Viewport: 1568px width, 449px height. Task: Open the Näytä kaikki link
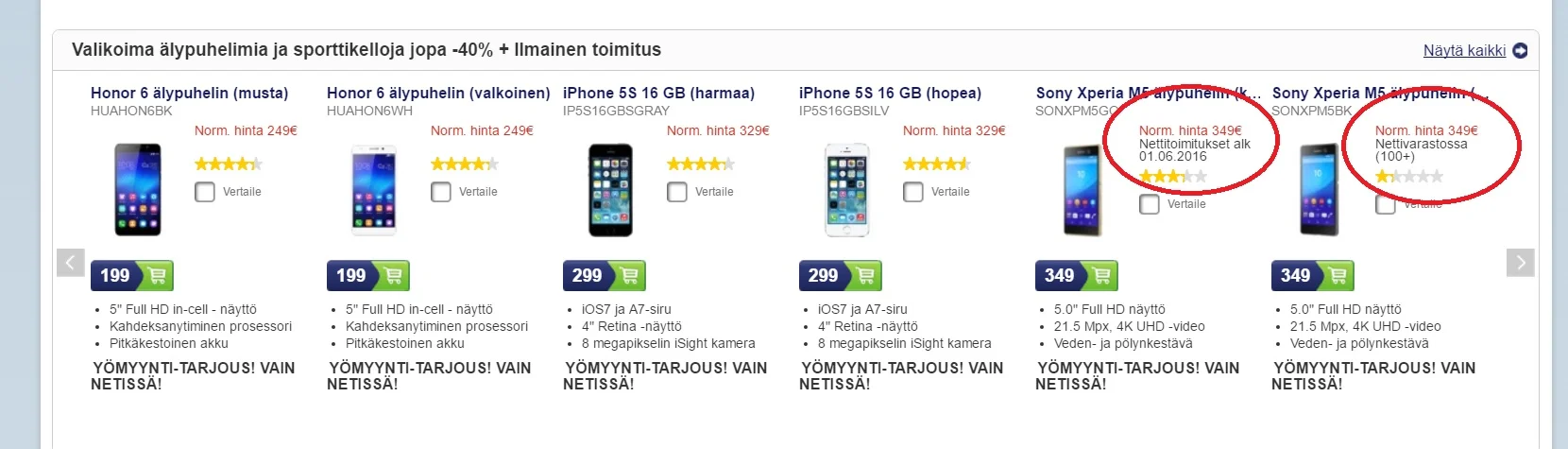(1464, 51)
